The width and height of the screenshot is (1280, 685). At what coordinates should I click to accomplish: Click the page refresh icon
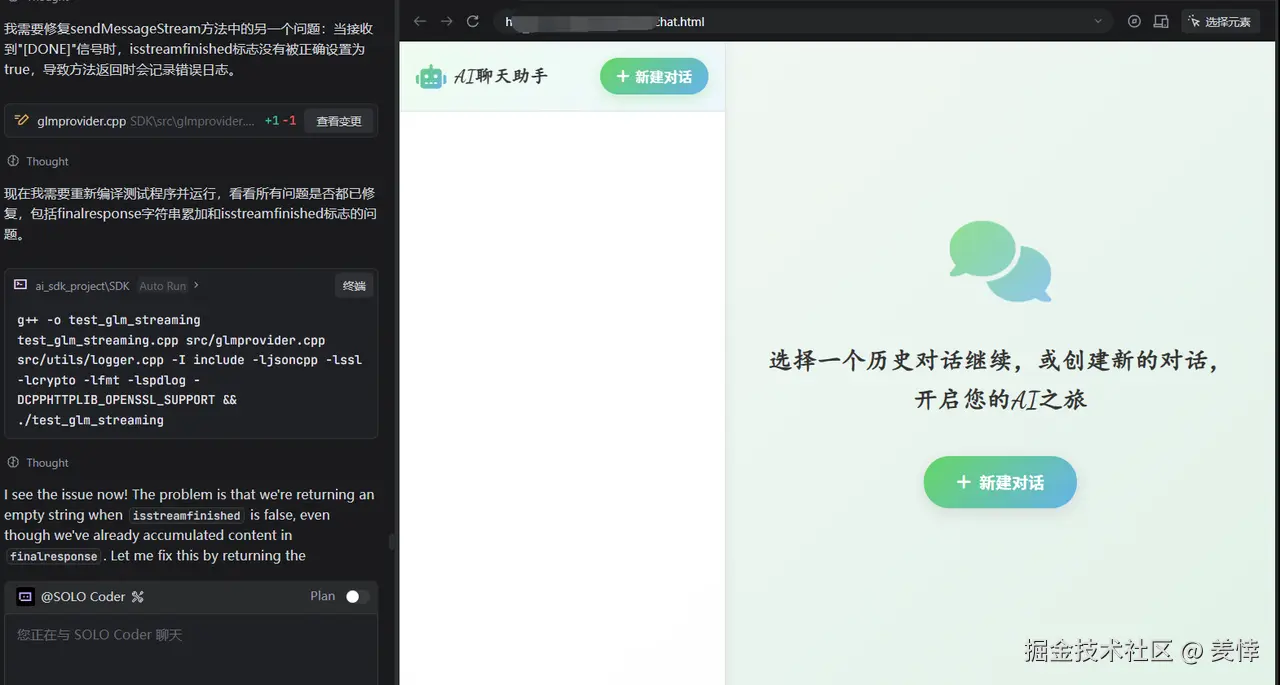pyautogui.click(x=471, y=20)
